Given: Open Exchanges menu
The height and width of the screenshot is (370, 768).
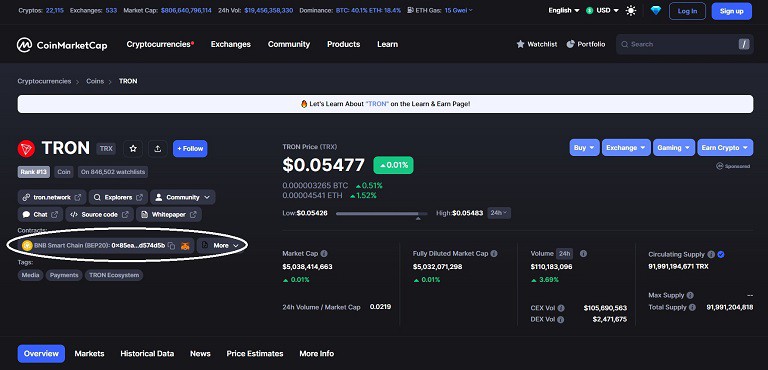Looking at the screenshot, I should (231, 44).
